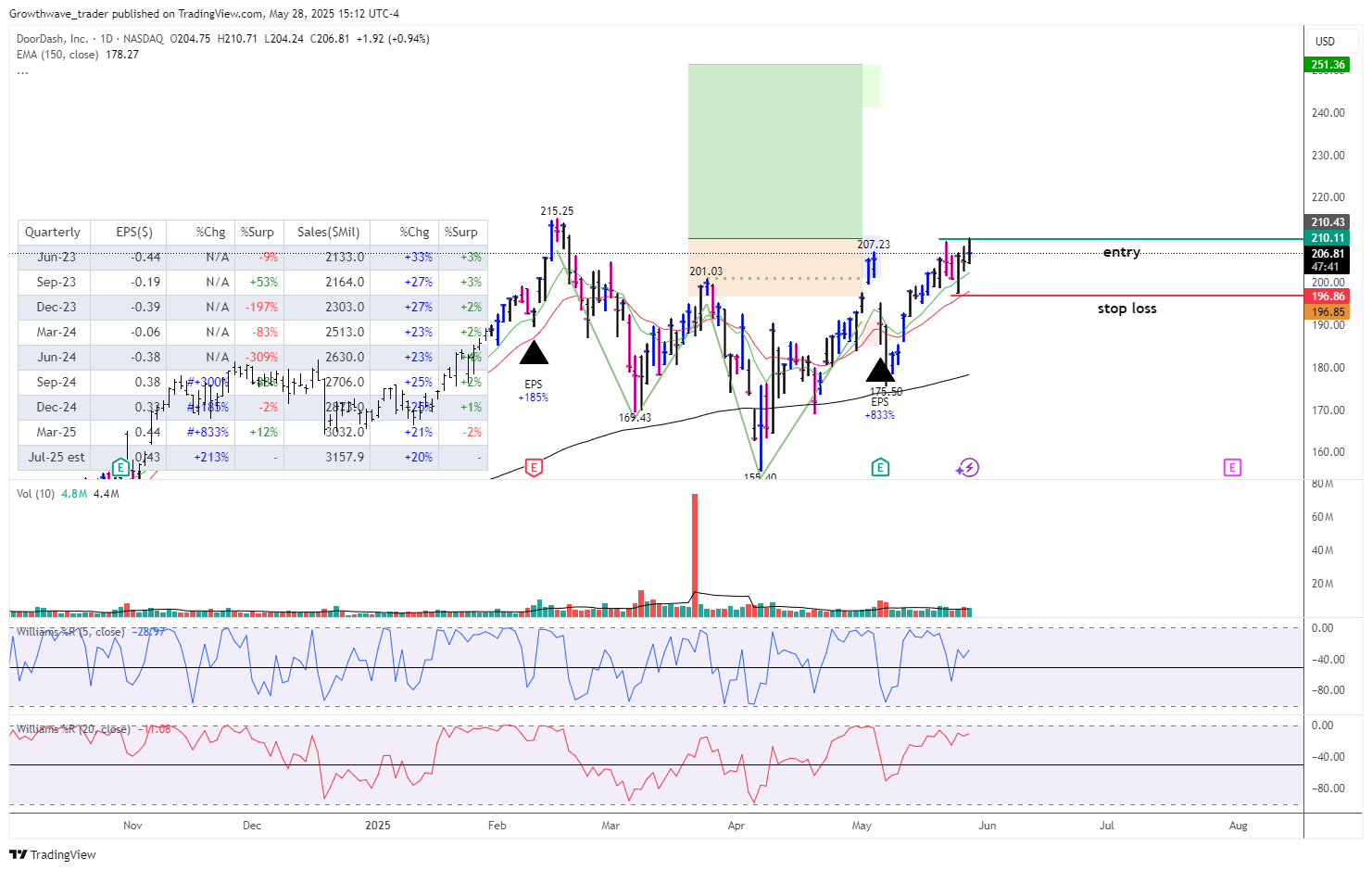
Task: Click the 2164.0 sales value
Action: pos(345,282)
